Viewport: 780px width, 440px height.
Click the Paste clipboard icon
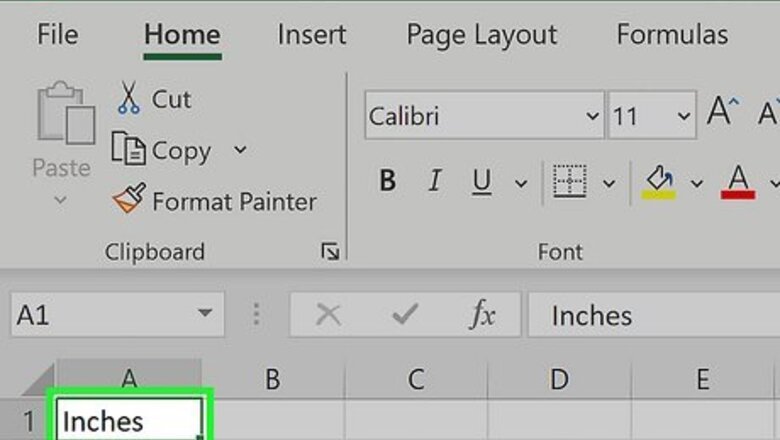pyautogui.click(x=60, y=118)
